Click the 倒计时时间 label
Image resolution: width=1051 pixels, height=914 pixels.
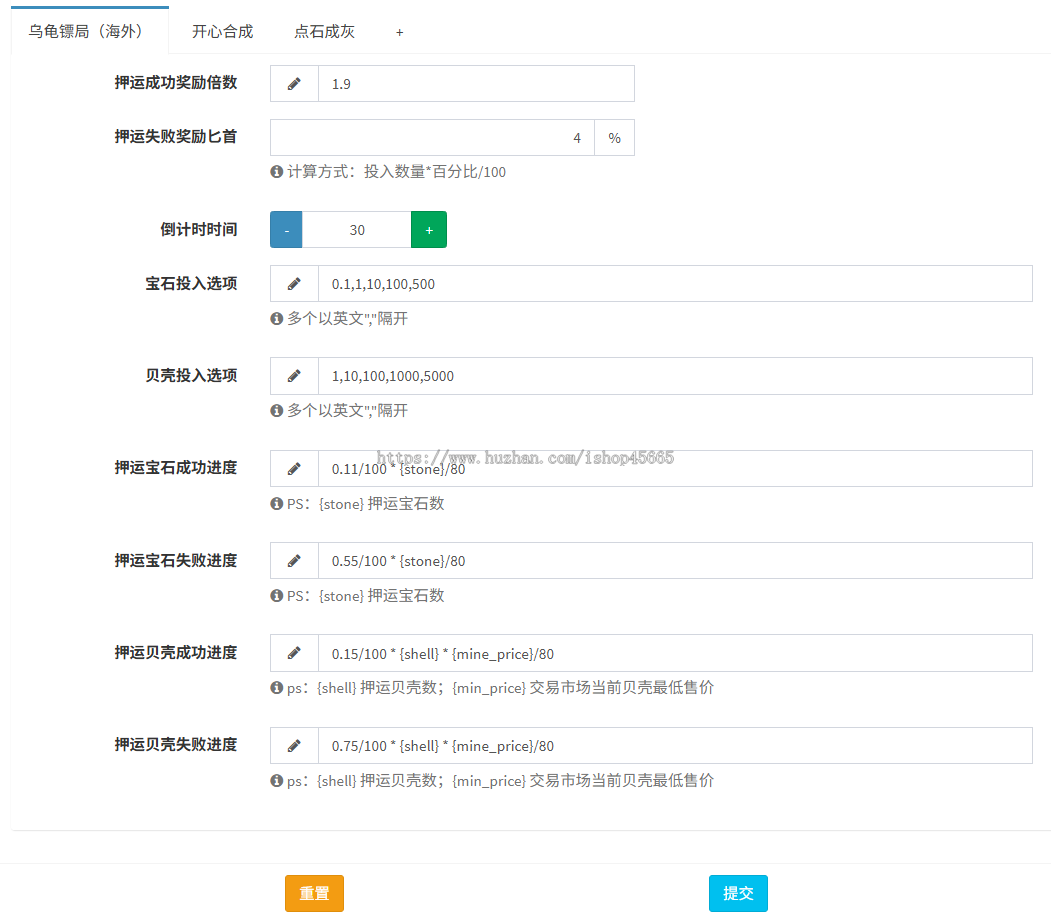[x=198, y=229]
